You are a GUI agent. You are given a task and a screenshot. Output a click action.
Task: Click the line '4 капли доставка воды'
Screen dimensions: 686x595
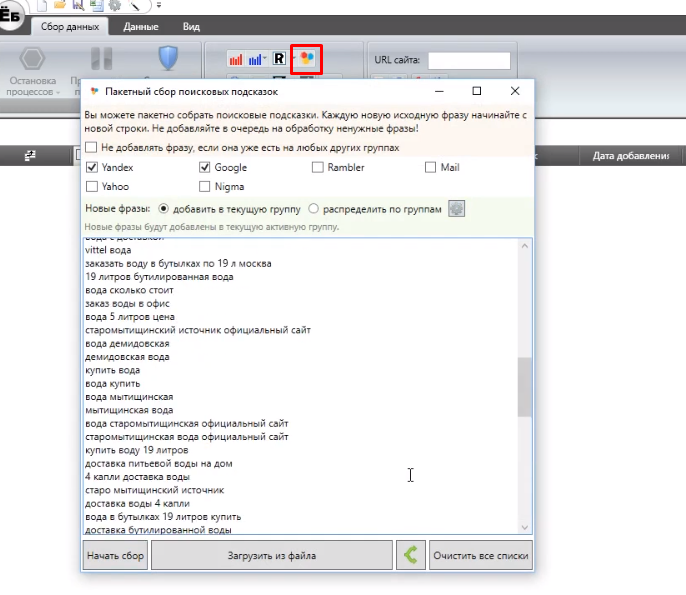tap(137, 477)
